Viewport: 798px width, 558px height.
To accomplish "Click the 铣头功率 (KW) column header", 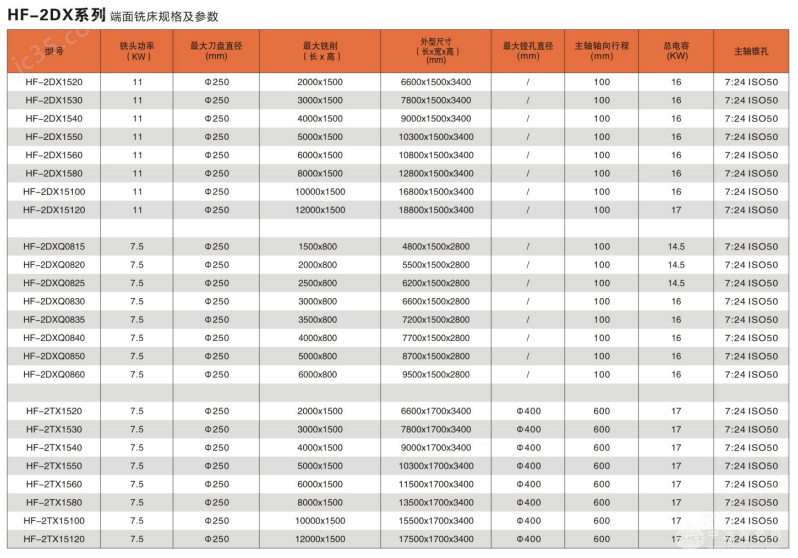I will (x=137, y=51).
